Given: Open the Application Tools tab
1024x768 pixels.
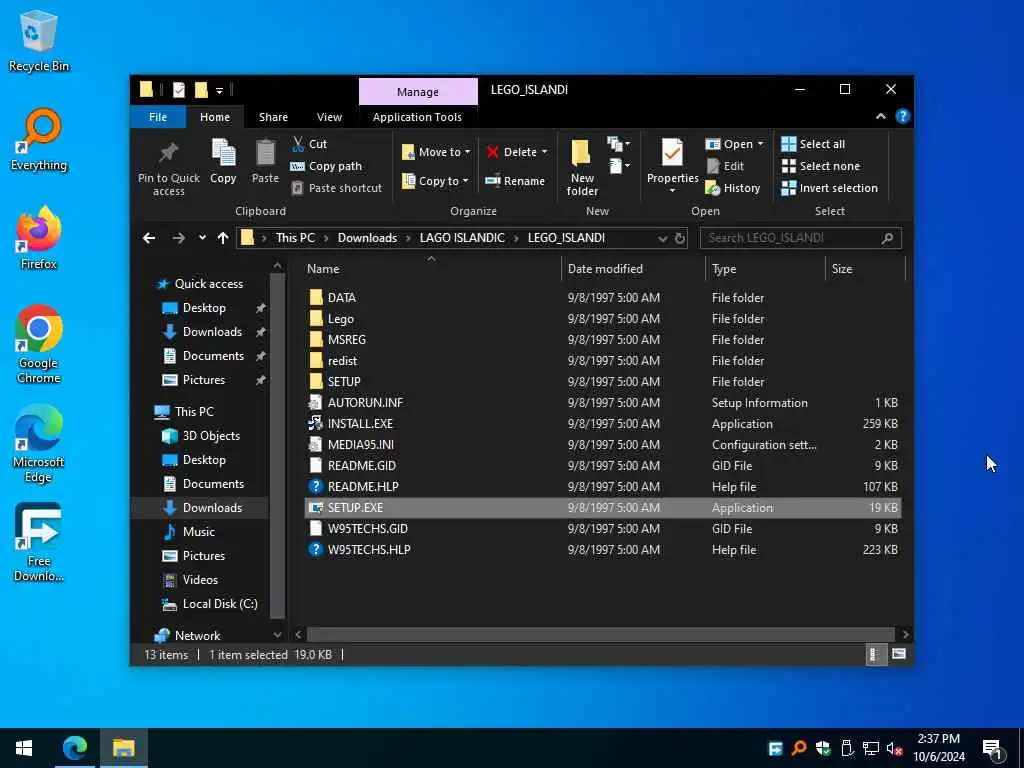Looking at the screenshot, I should 417,117.
